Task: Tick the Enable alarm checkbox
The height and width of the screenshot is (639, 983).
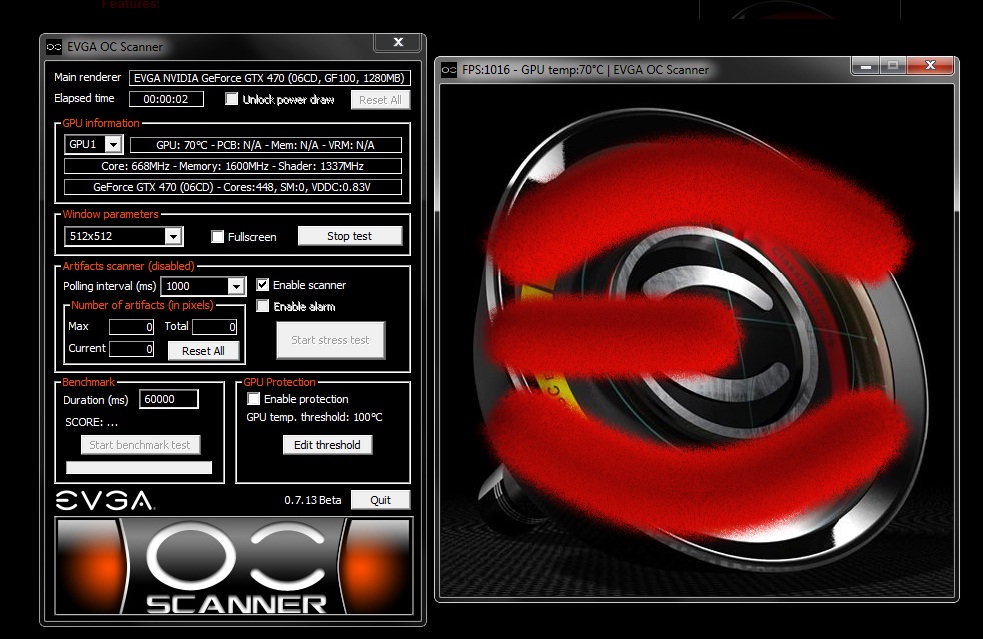Action: pos(263,306)
